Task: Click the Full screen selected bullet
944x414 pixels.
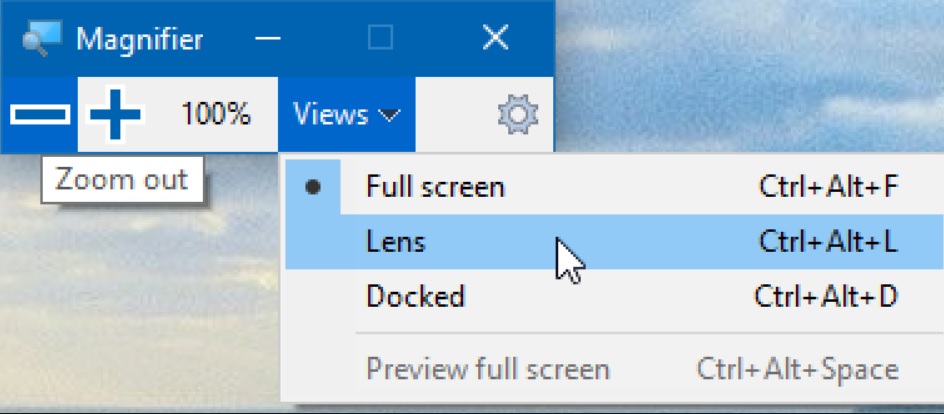Action: pyautogui.click(x=312, y=187)
